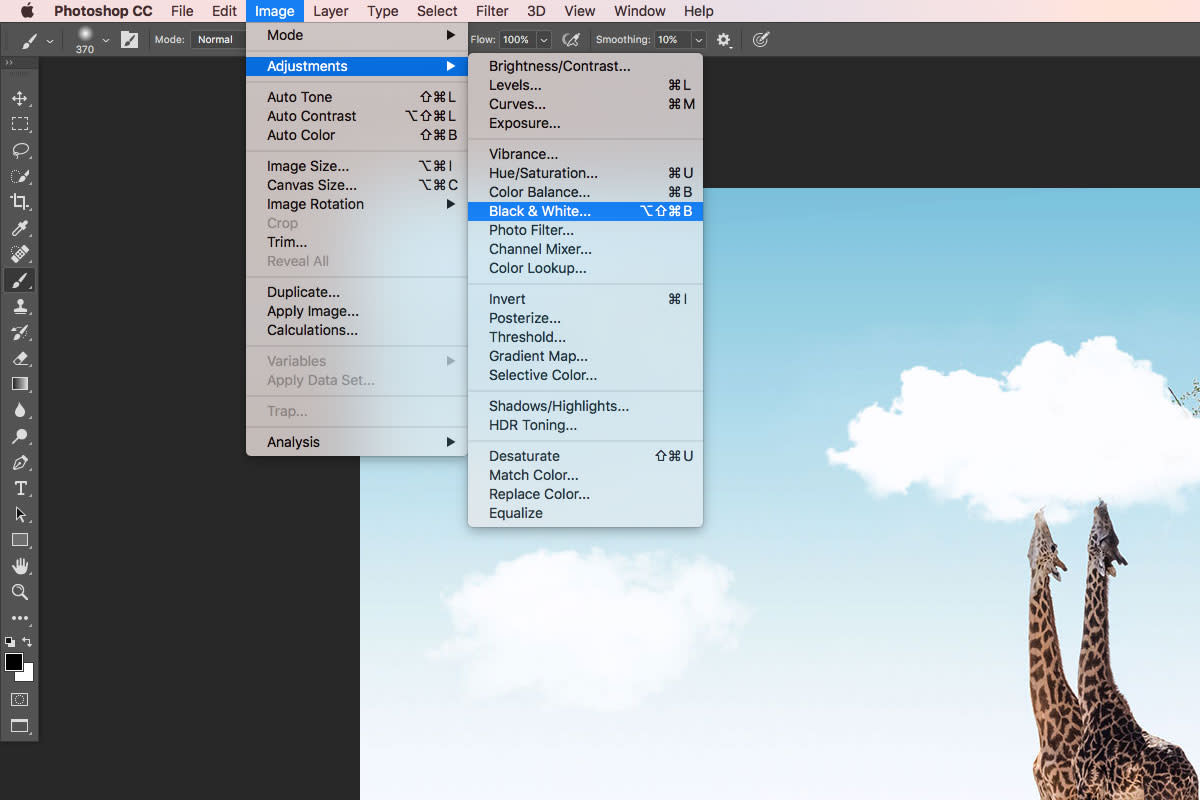The image size is (1200, 800).
Task: Select the Path Selection tool
Action: pyautogui.click(x=20, y=514)
